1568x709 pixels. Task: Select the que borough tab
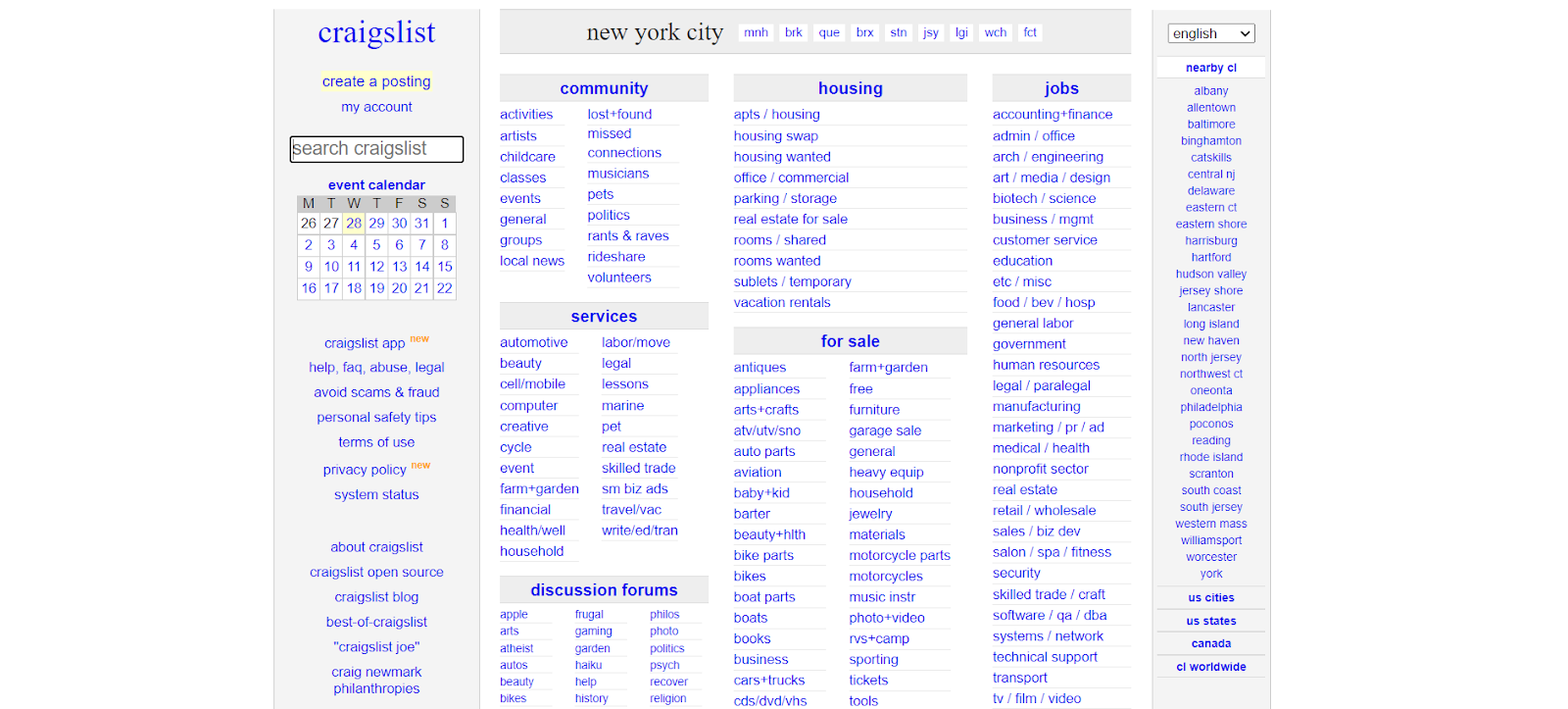coord(829,32)
